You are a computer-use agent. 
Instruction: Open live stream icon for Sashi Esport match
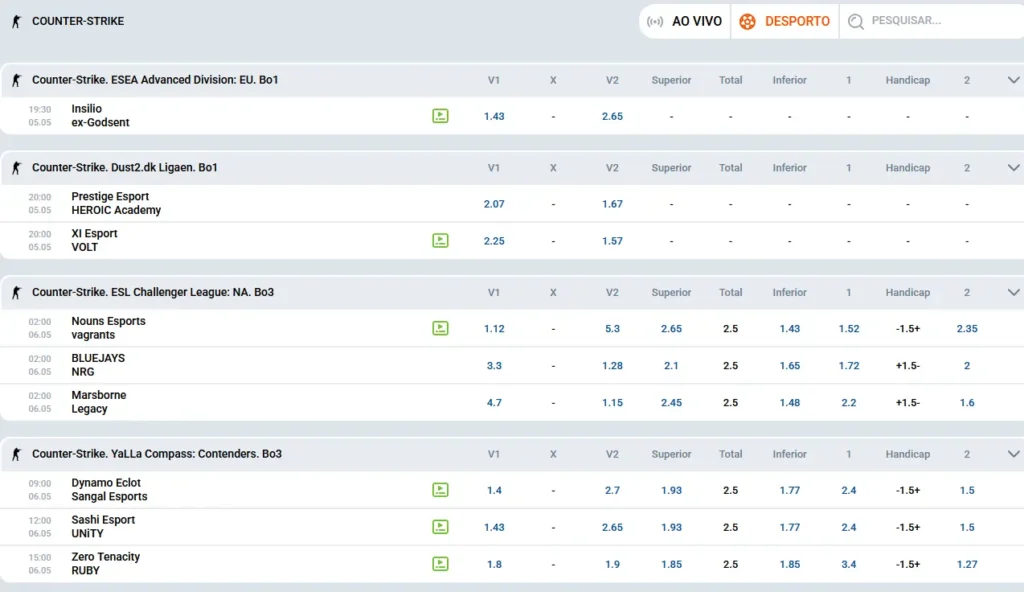[x=440, y=527]
